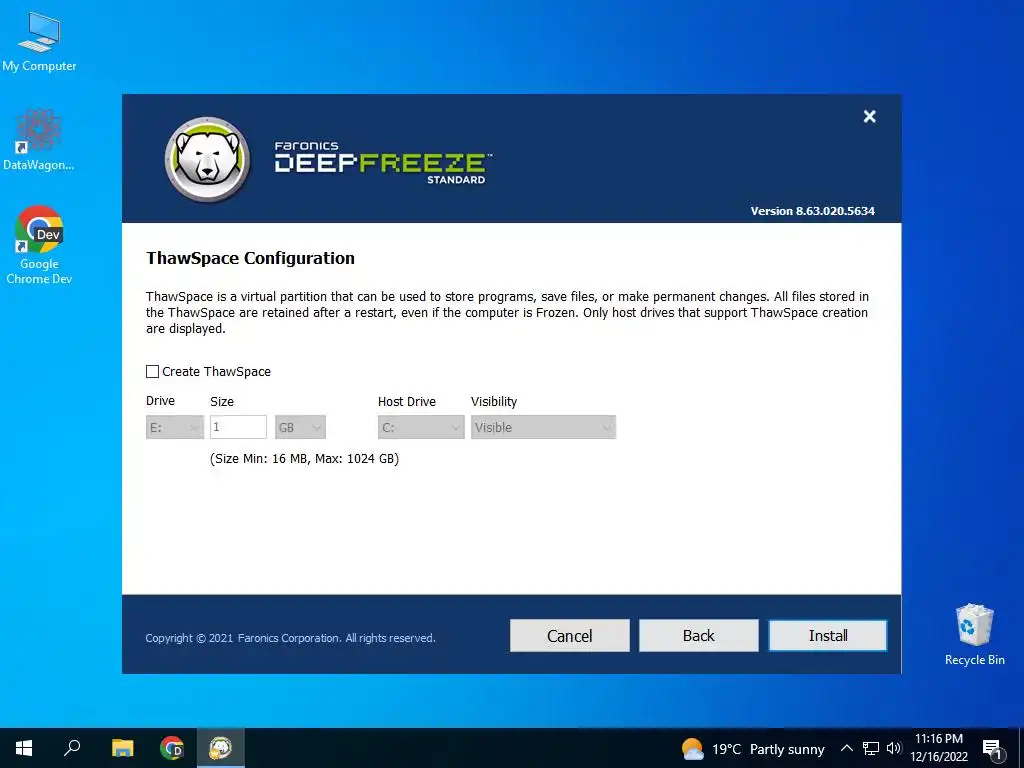
Task: Click the Deep Freeze polar bear logo
Action: [208, 160]
